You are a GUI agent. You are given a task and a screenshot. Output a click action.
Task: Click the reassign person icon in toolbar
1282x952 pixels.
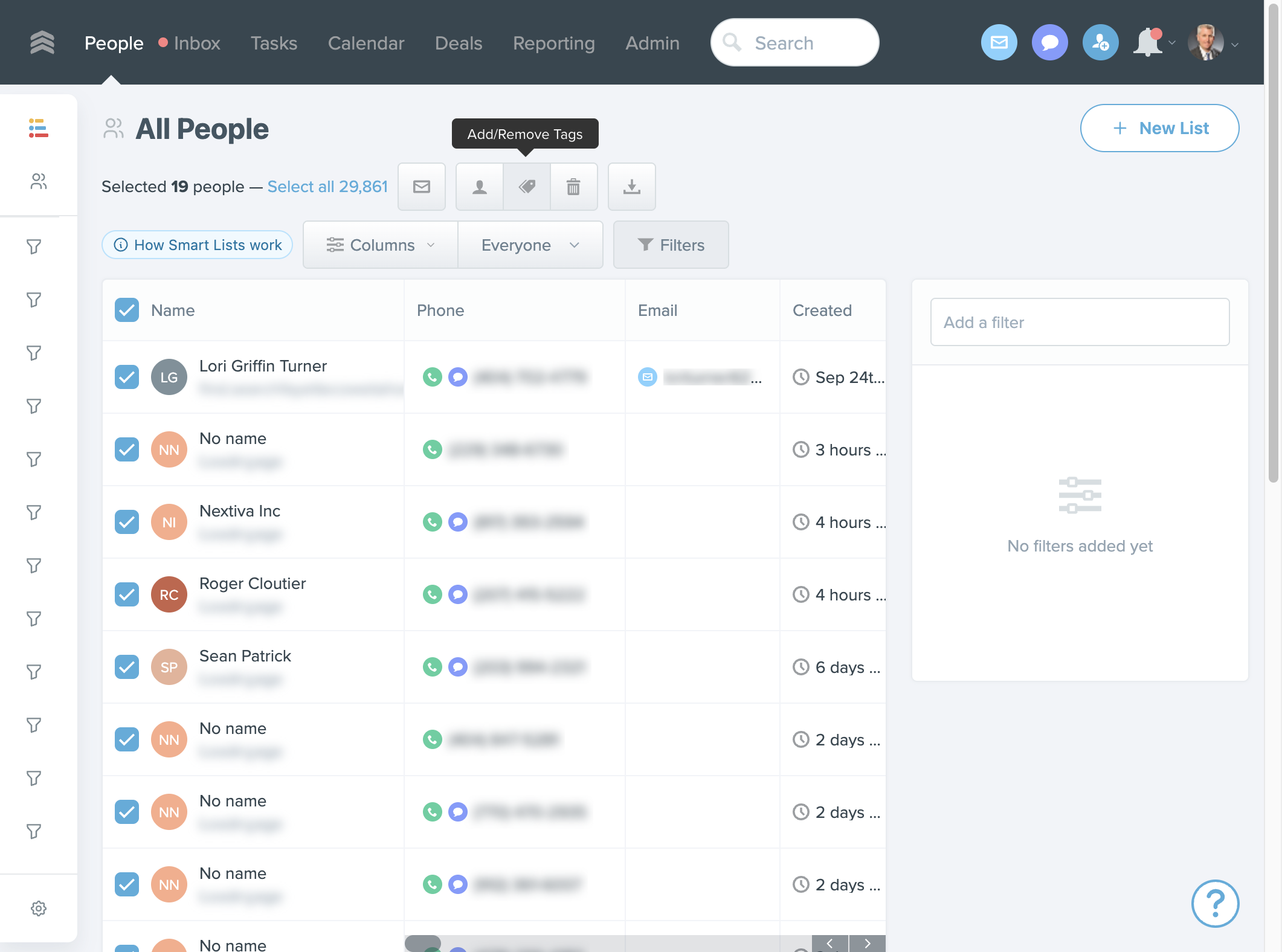(x=480, y=187)
